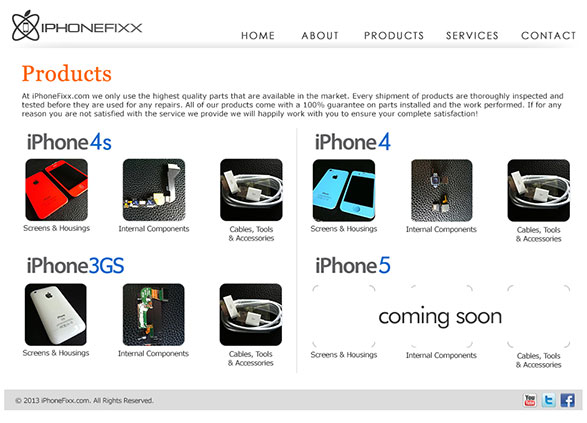
Task: Open iPhone 3GS circuit board components thumbnail
Action: (153, 314)
